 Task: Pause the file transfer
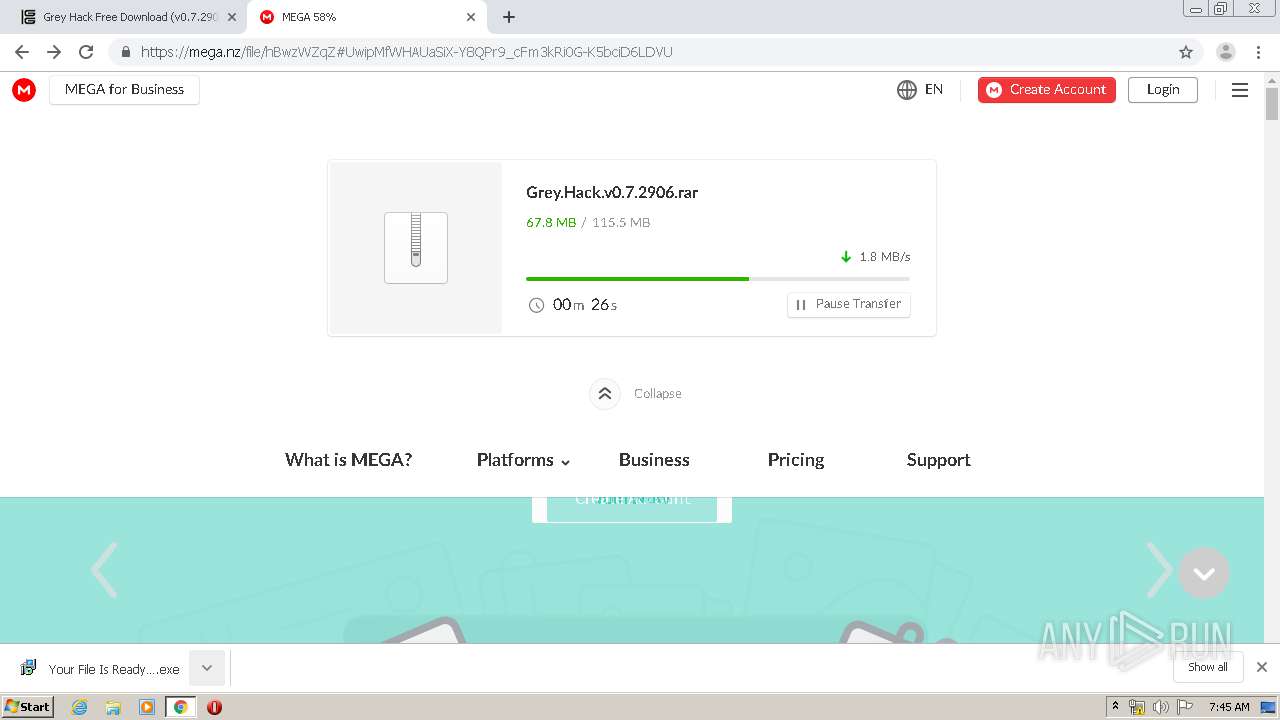coord(848,304)
